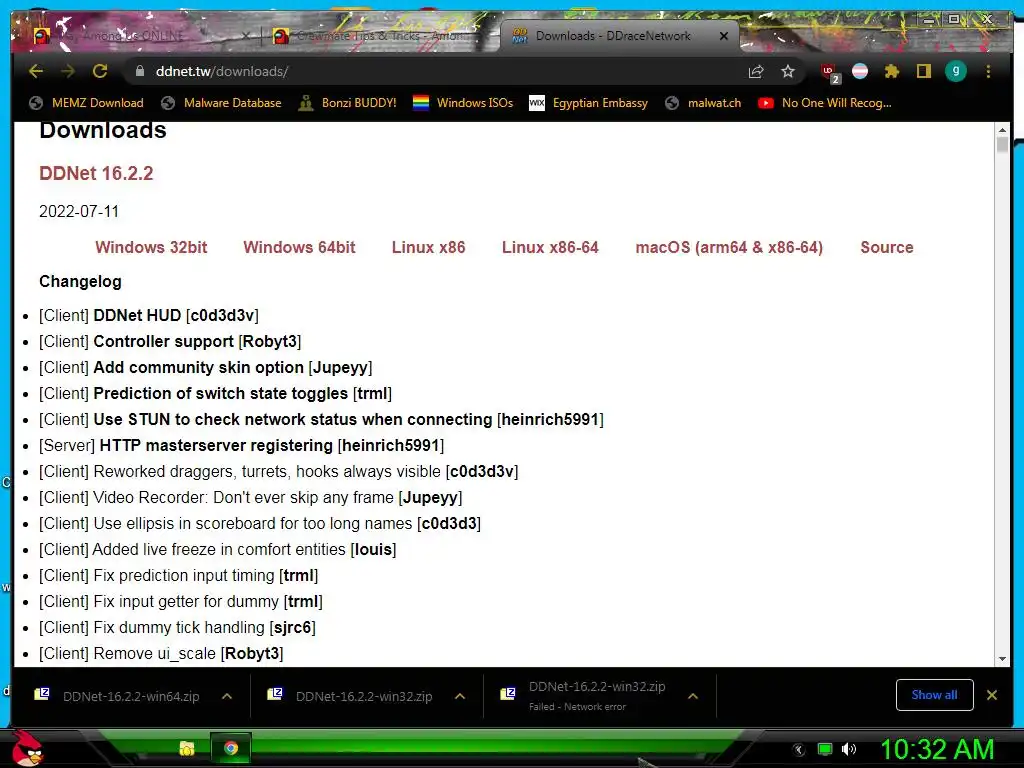Viewport: 1024px width, 768px height.
Task: Open the No One Will Recog... bookmark
Action: coord(825,103)
